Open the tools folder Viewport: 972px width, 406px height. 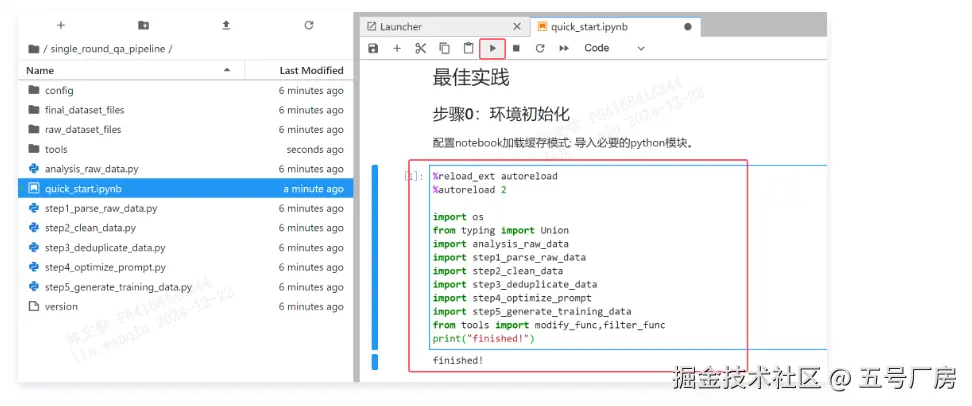pos(186,149)
